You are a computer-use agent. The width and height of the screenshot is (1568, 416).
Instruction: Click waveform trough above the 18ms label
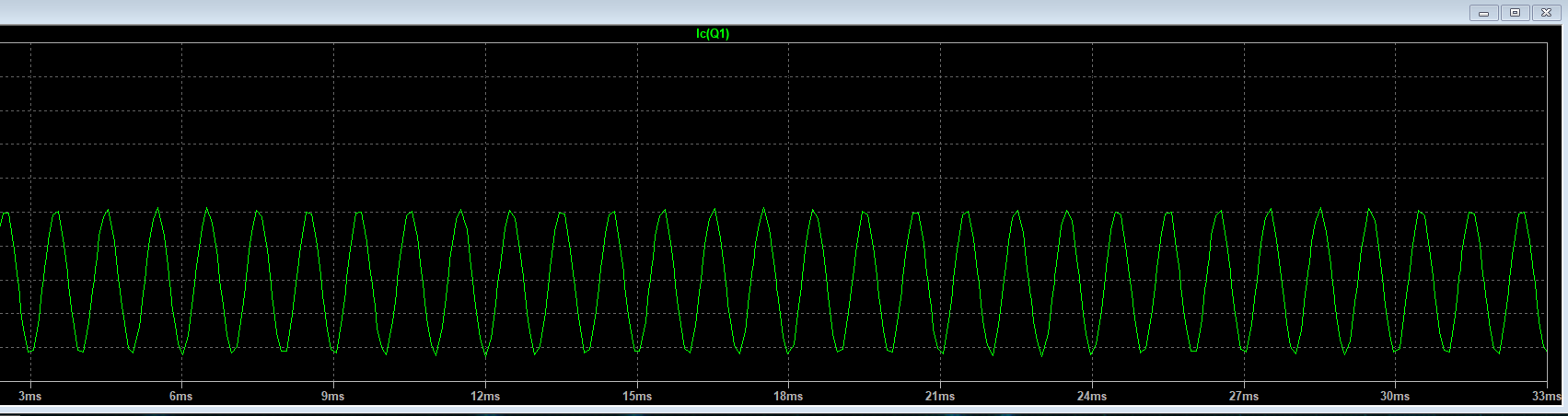tap(788, 352)
